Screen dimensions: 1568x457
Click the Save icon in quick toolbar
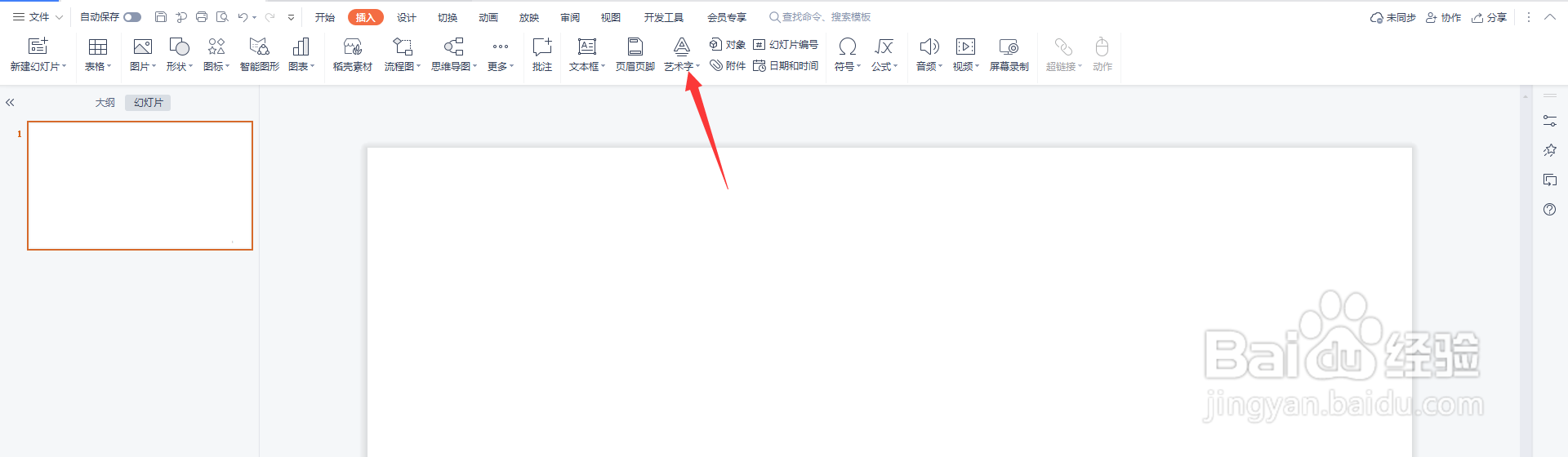pyautogui.click(x=161, y=17)
